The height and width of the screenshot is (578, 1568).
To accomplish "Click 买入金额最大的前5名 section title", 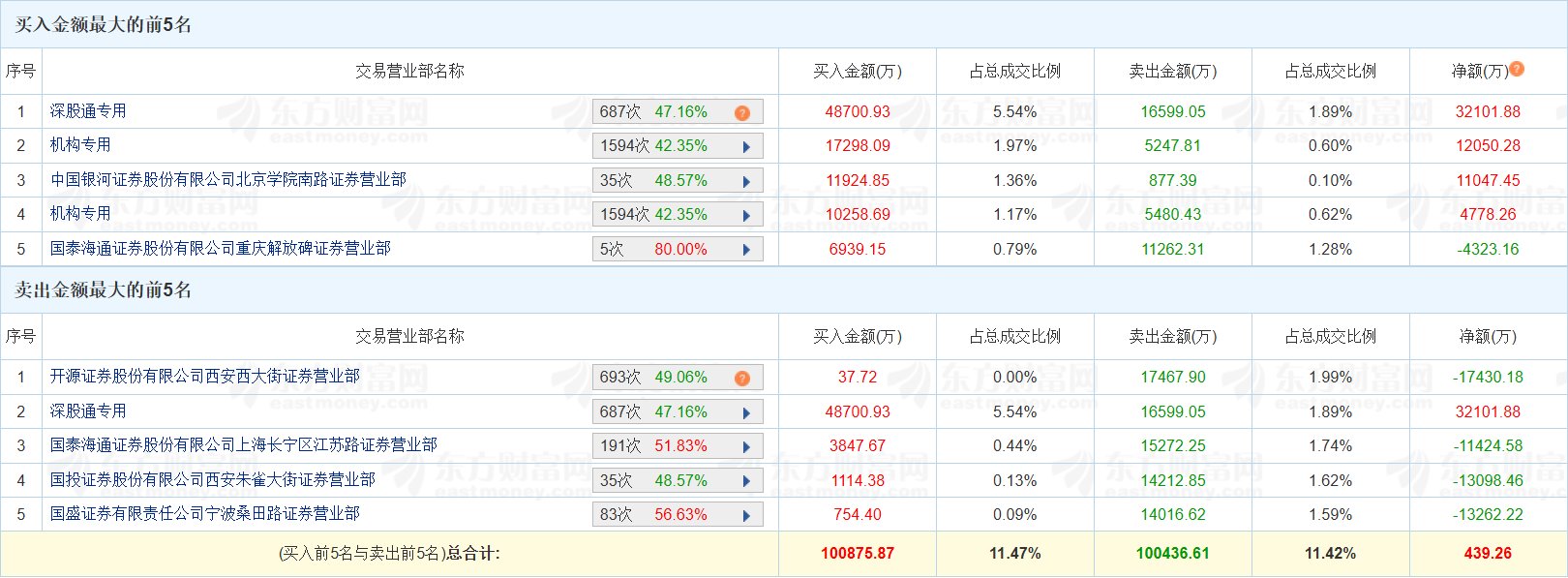I will click(x=104, y=25).
